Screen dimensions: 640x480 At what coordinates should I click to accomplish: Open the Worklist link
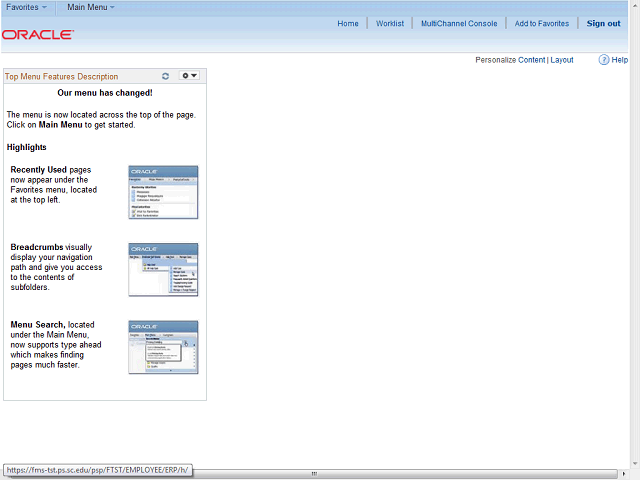point(390,24)
